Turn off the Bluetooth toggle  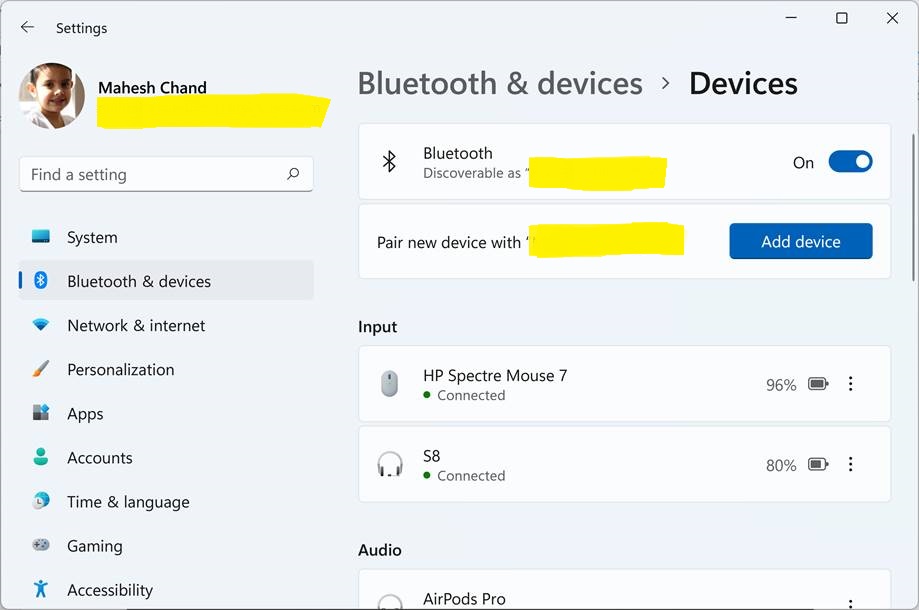850,161
